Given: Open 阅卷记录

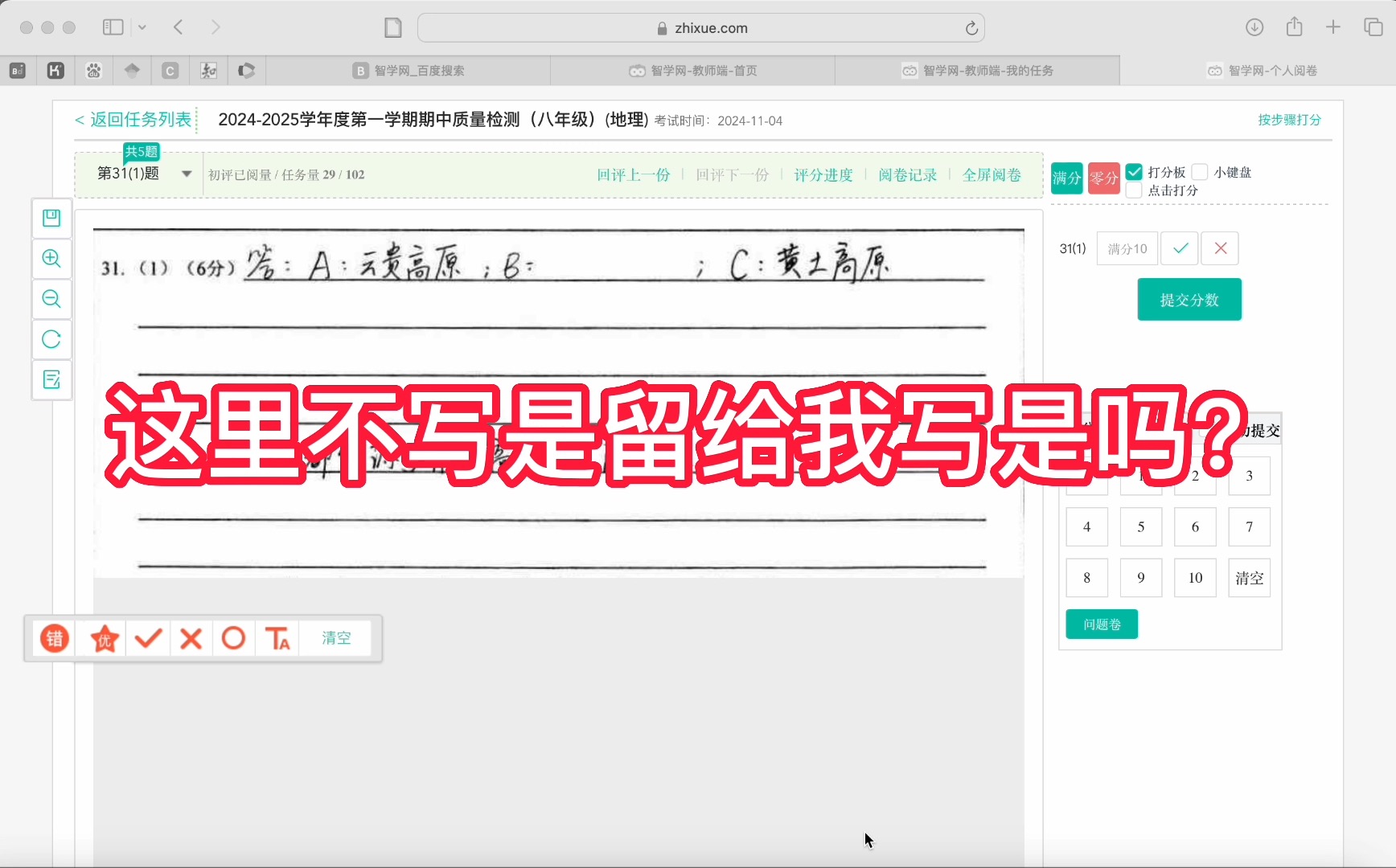Looking at the screenshot, I should click(908, 175).
